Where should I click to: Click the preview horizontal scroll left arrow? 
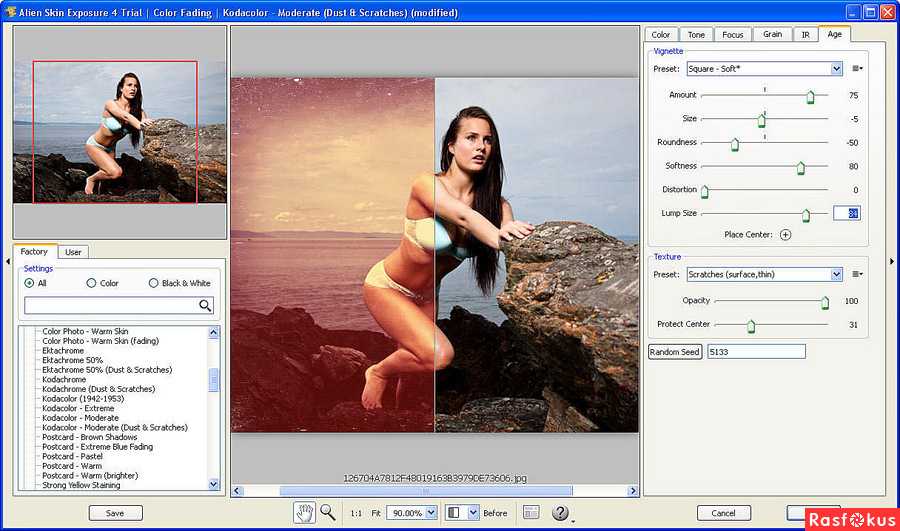point(237,491)
